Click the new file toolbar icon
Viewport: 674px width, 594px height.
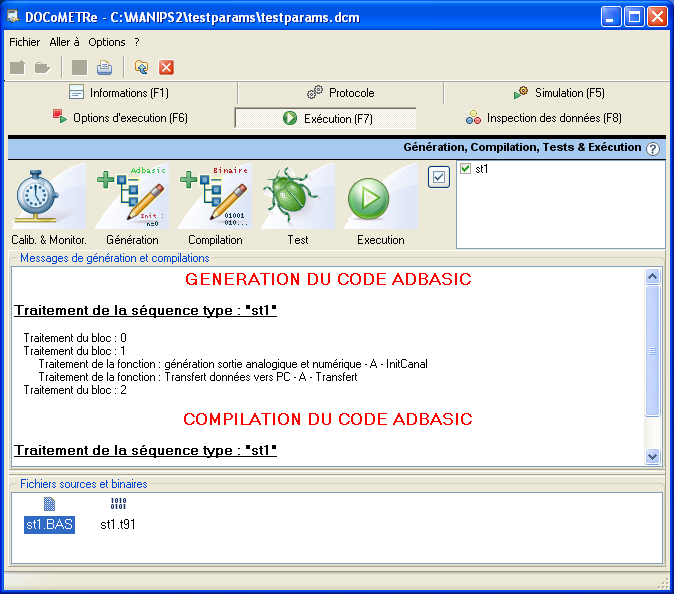(x=18, y=67)
